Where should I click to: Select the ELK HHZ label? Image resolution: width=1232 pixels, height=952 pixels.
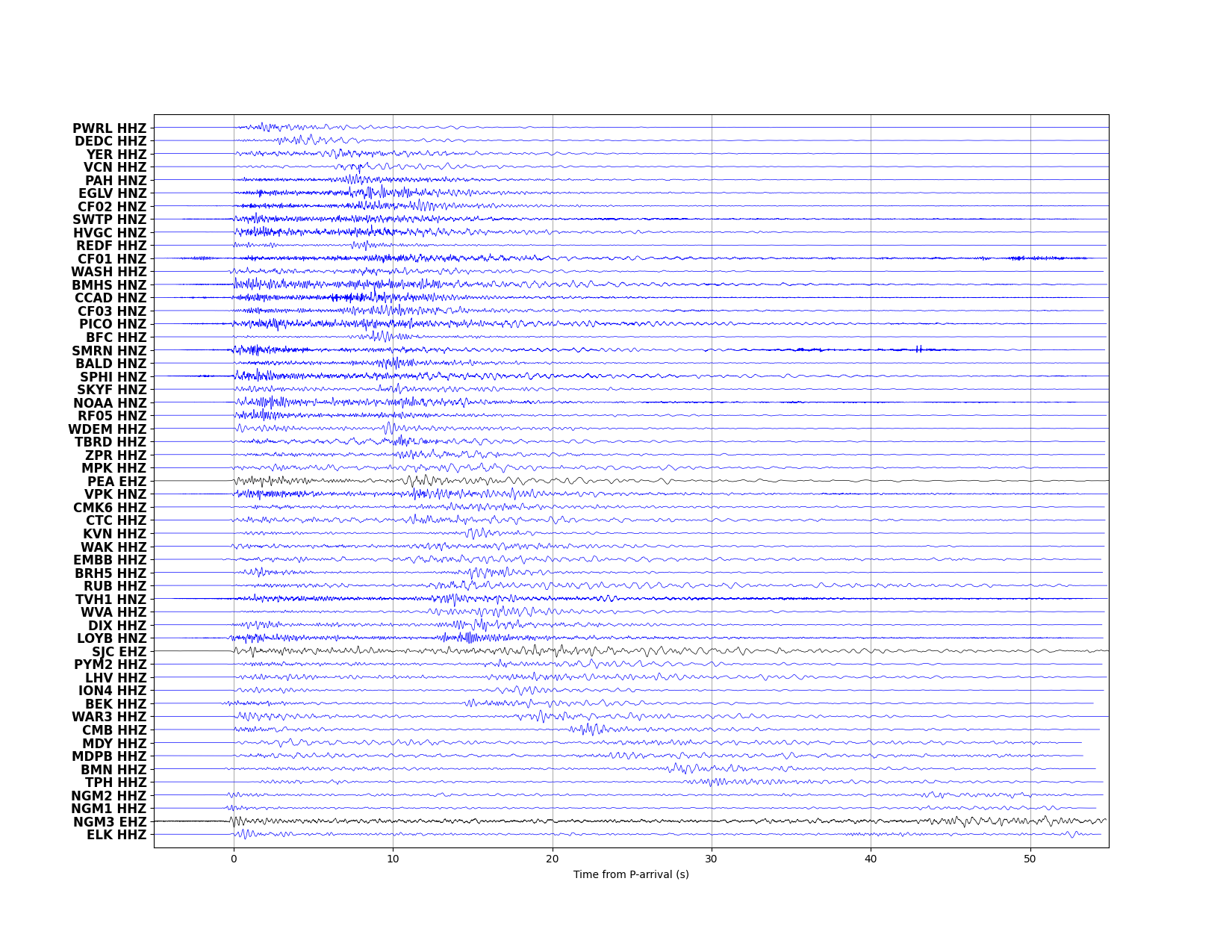116,835
